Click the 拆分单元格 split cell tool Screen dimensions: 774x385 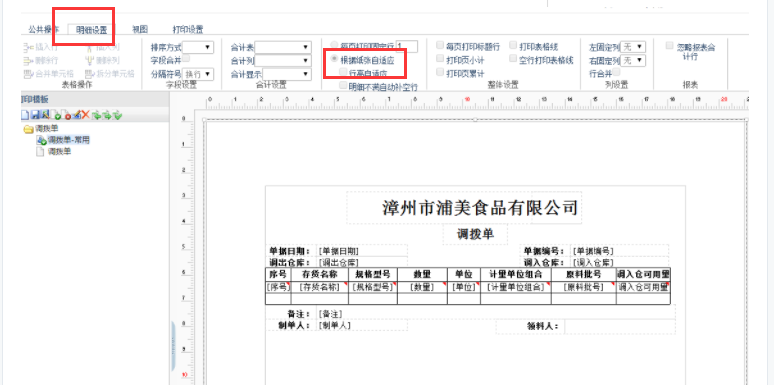click(x=110, y=74)
